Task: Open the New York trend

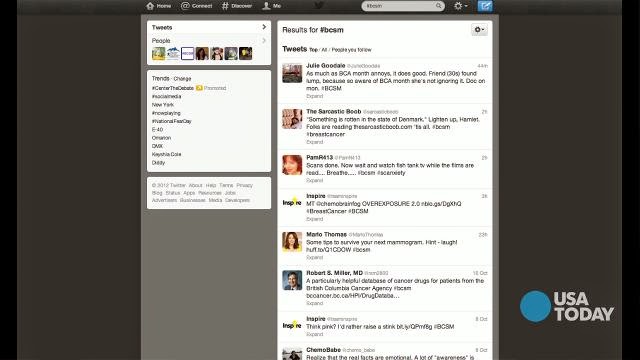Action: 162,104
